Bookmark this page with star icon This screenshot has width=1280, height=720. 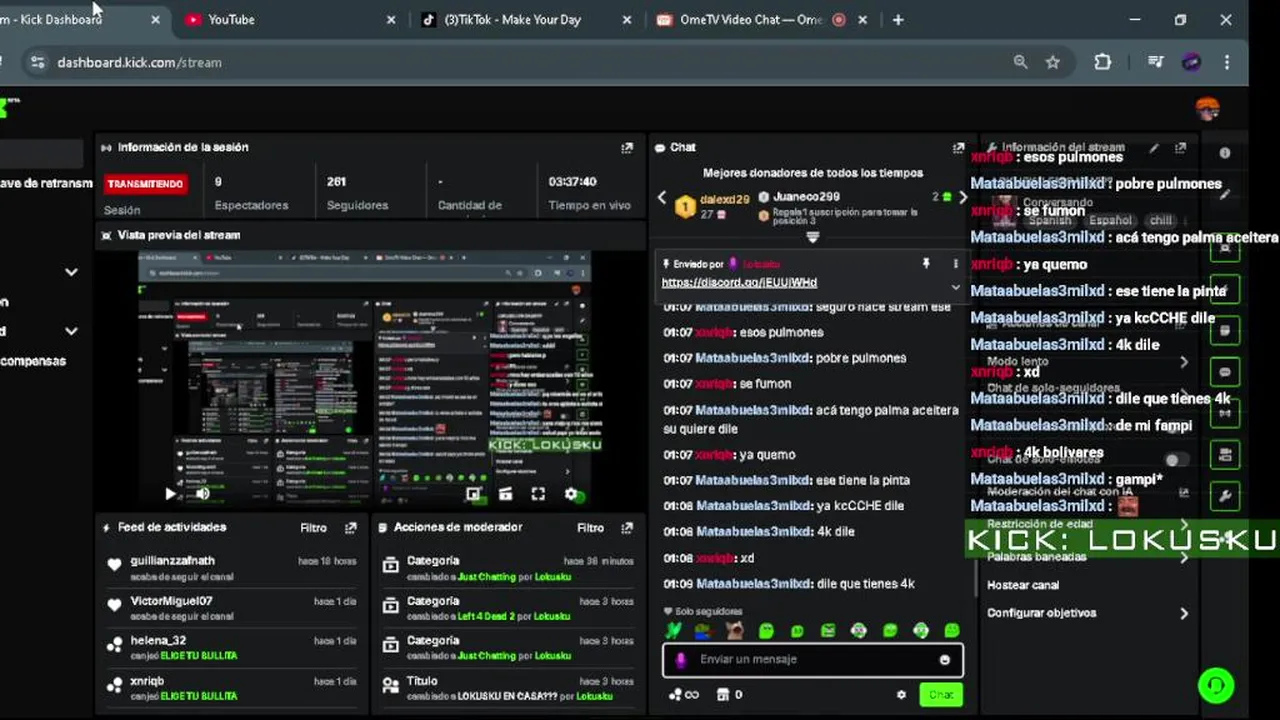pyautogui.click(x=1053, y=62)
